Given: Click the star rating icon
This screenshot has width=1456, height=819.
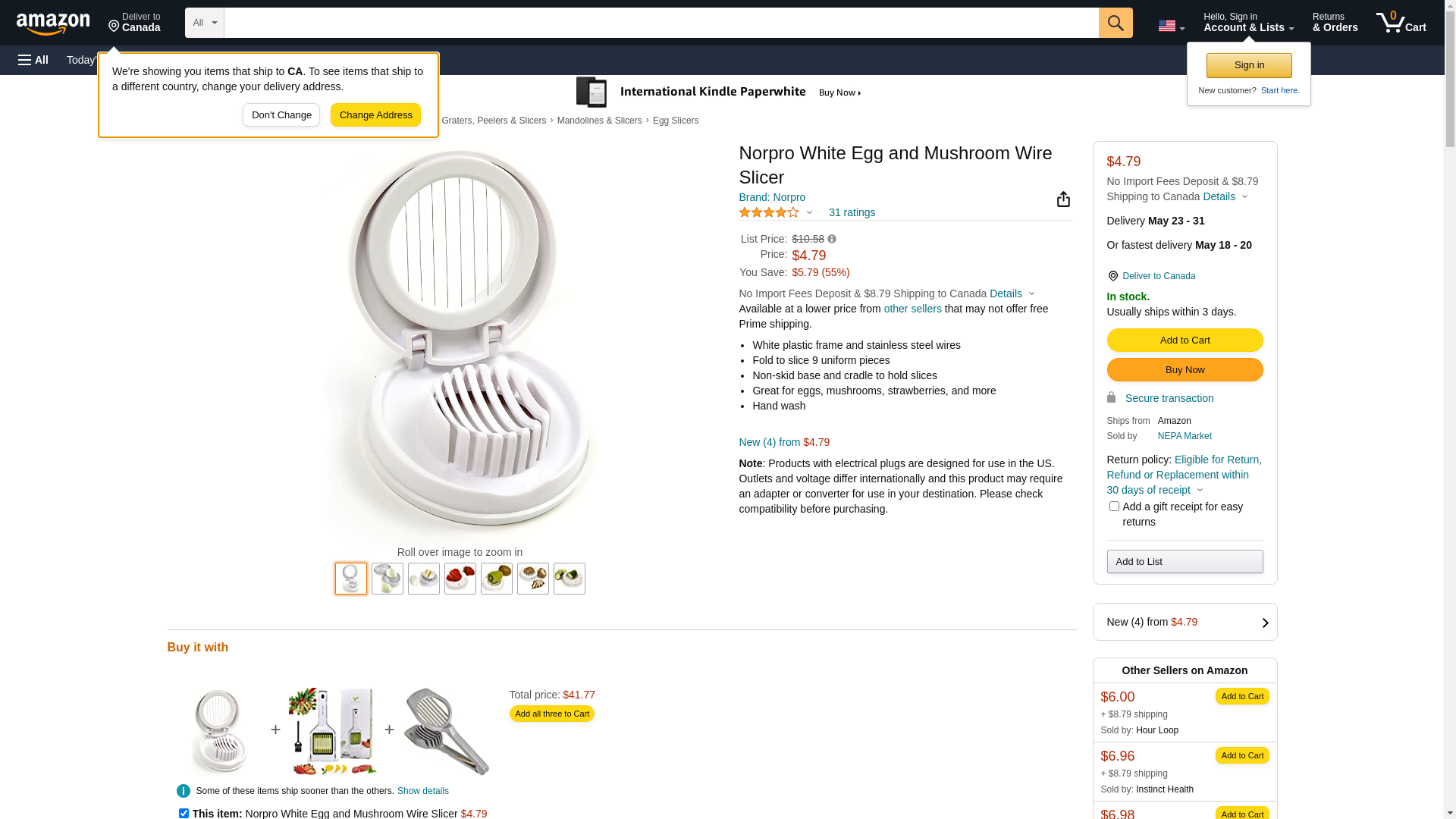Looking at the screenshot, I should [x=769, y=213].
